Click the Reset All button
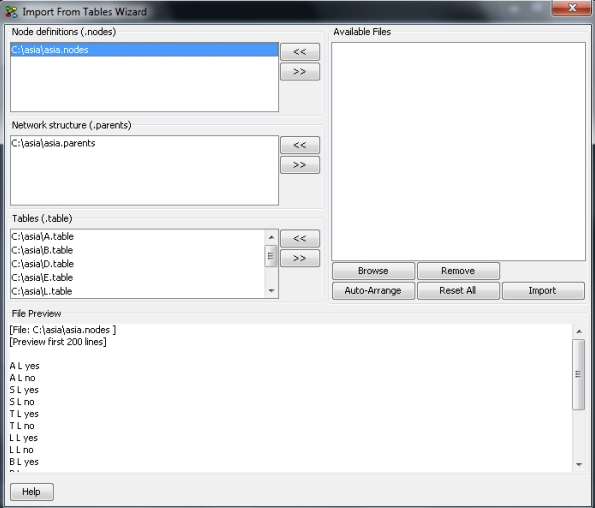 tap(458, 291)
